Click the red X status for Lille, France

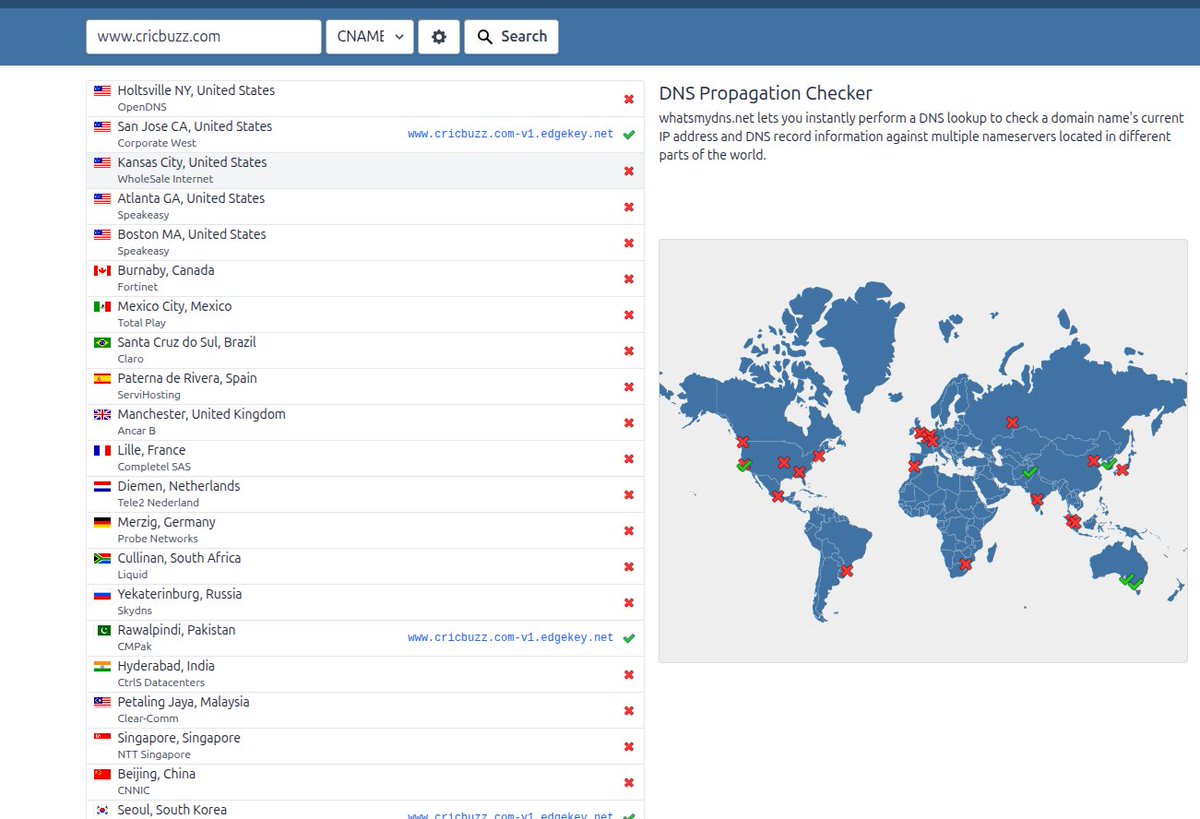(629, 459)
